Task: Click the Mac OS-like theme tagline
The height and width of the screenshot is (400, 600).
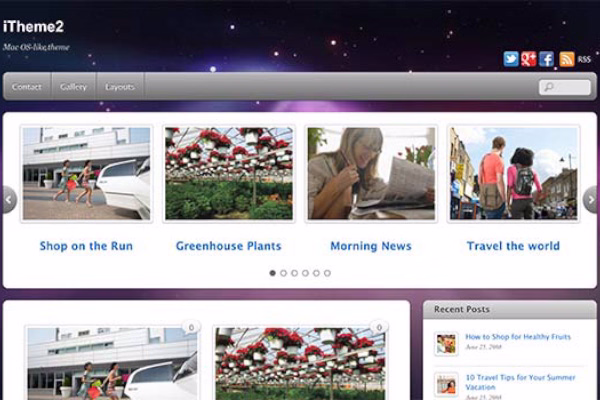Action: click(x=36, y=47)
